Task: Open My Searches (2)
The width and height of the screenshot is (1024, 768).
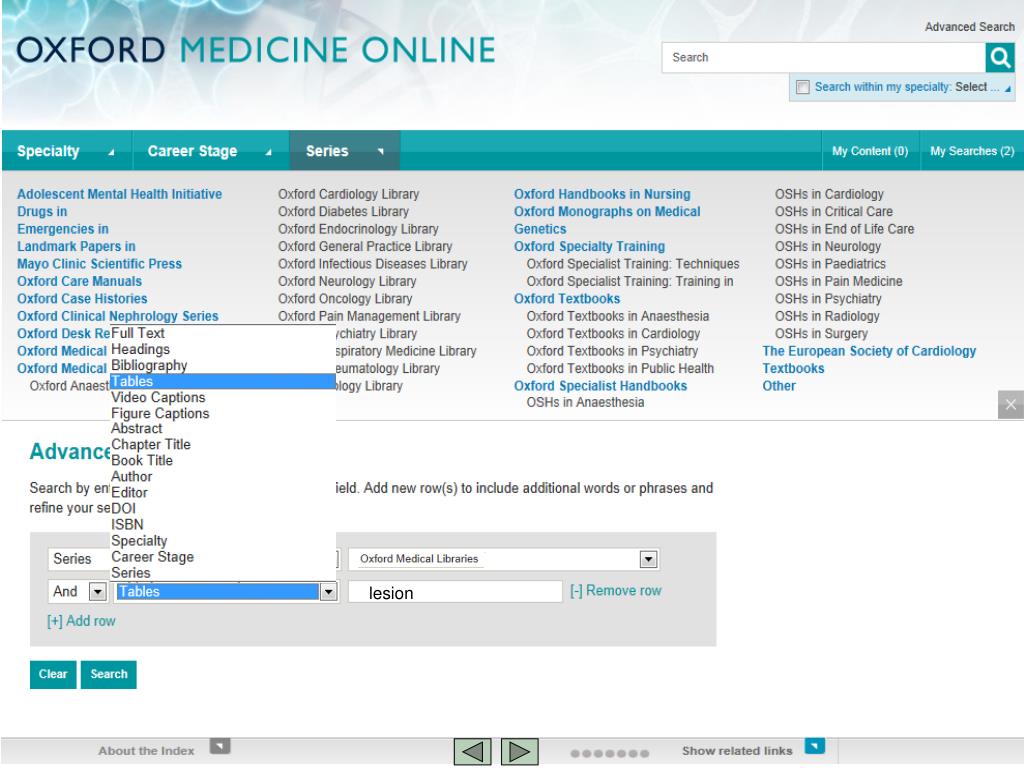Action: point(972,151)
